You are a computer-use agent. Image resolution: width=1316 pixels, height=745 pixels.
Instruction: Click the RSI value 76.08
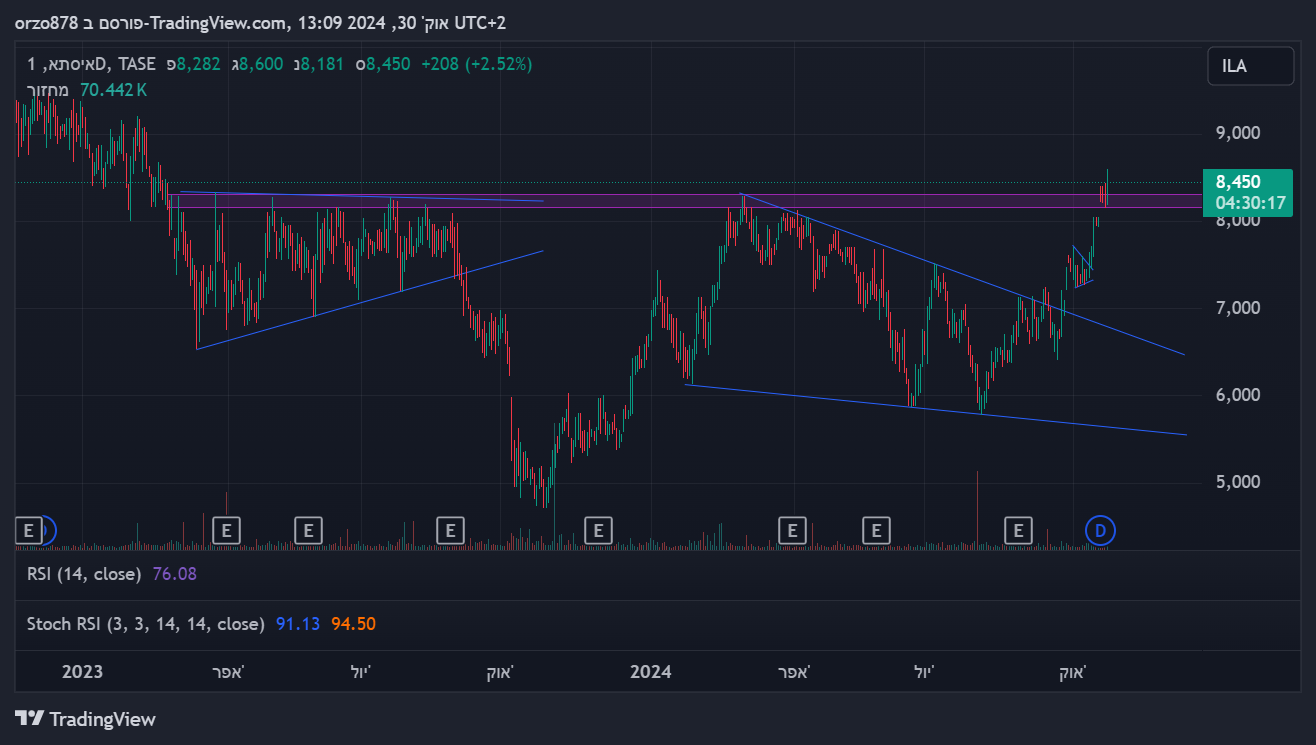click(x=174, y=574)
